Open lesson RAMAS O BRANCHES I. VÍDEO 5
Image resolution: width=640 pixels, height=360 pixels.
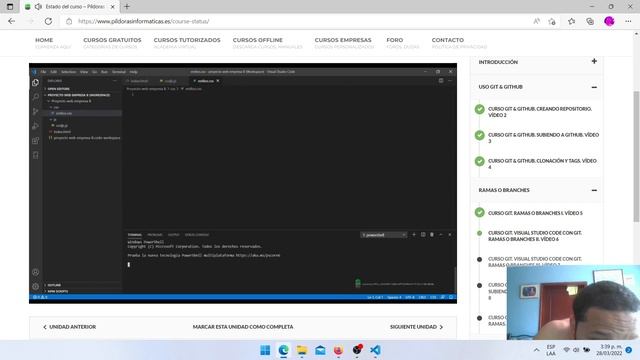tap(535, 213)
